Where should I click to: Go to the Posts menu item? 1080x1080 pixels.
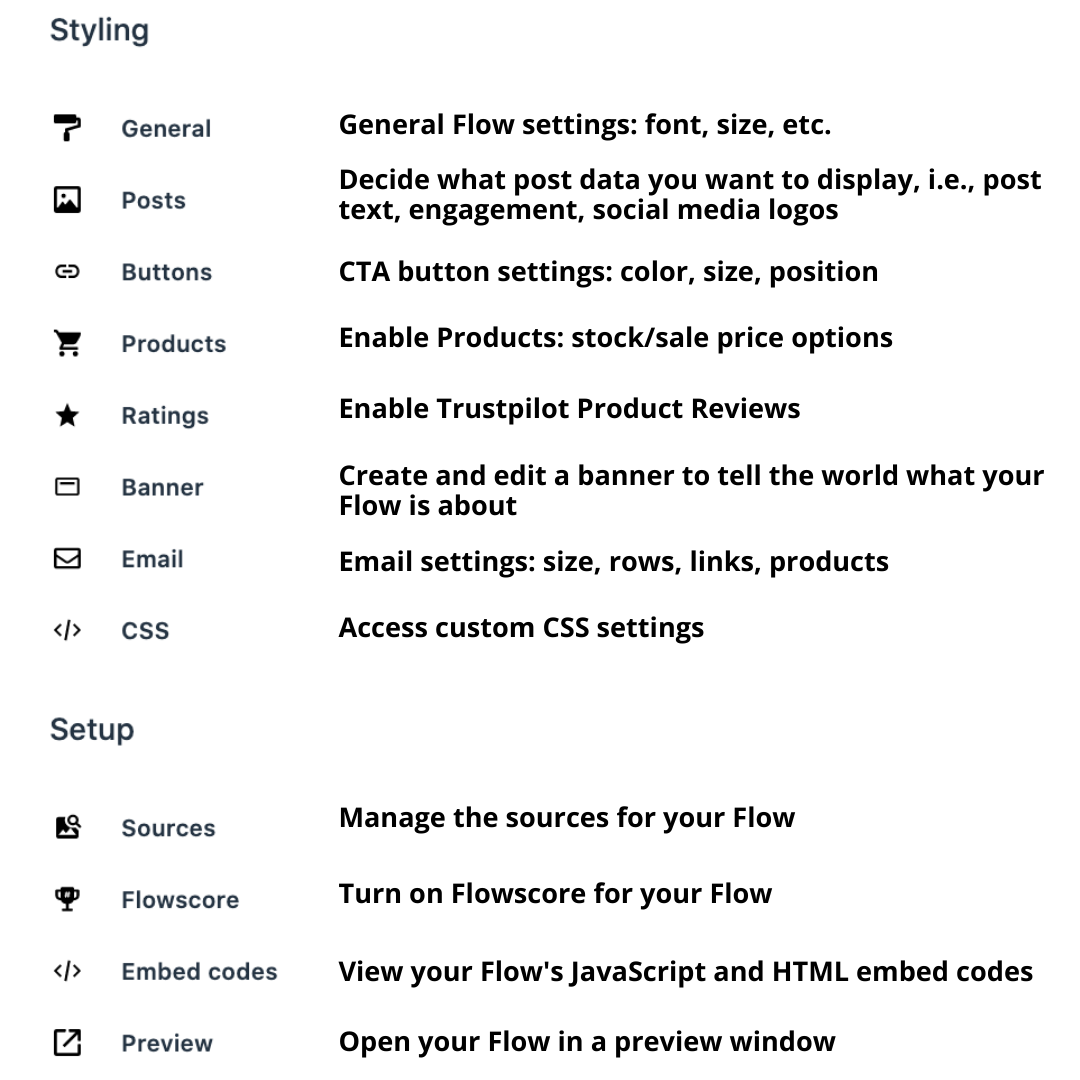pos(153,201)
